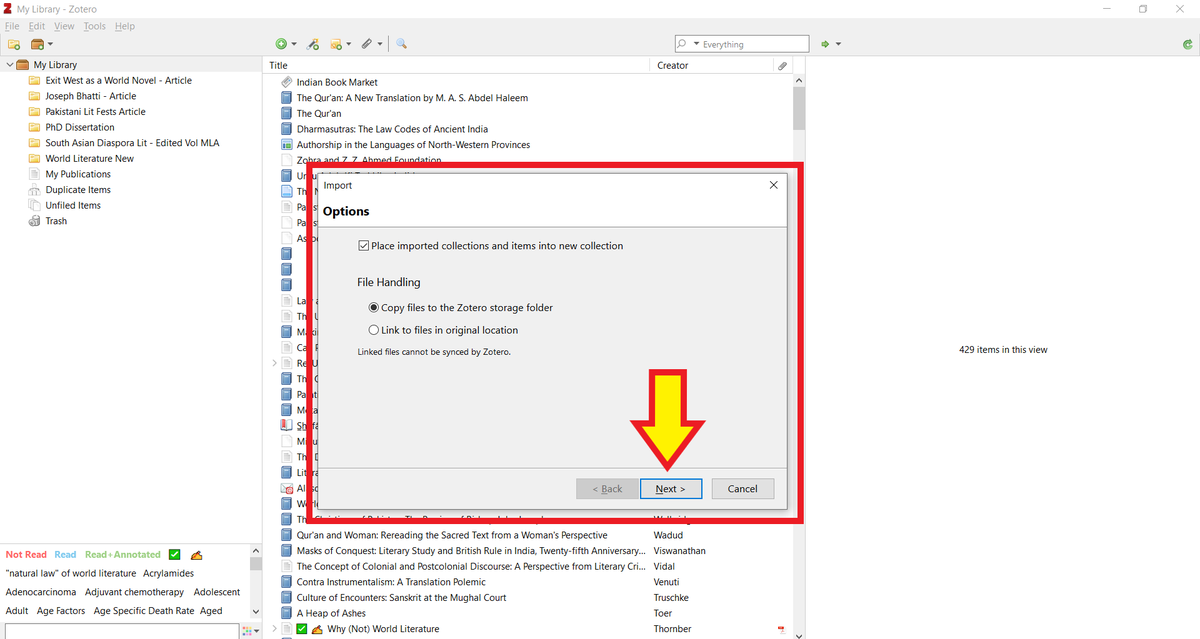Select My Publications in the sidebar
1200x639 pixels.
click(x=78, y=174)
